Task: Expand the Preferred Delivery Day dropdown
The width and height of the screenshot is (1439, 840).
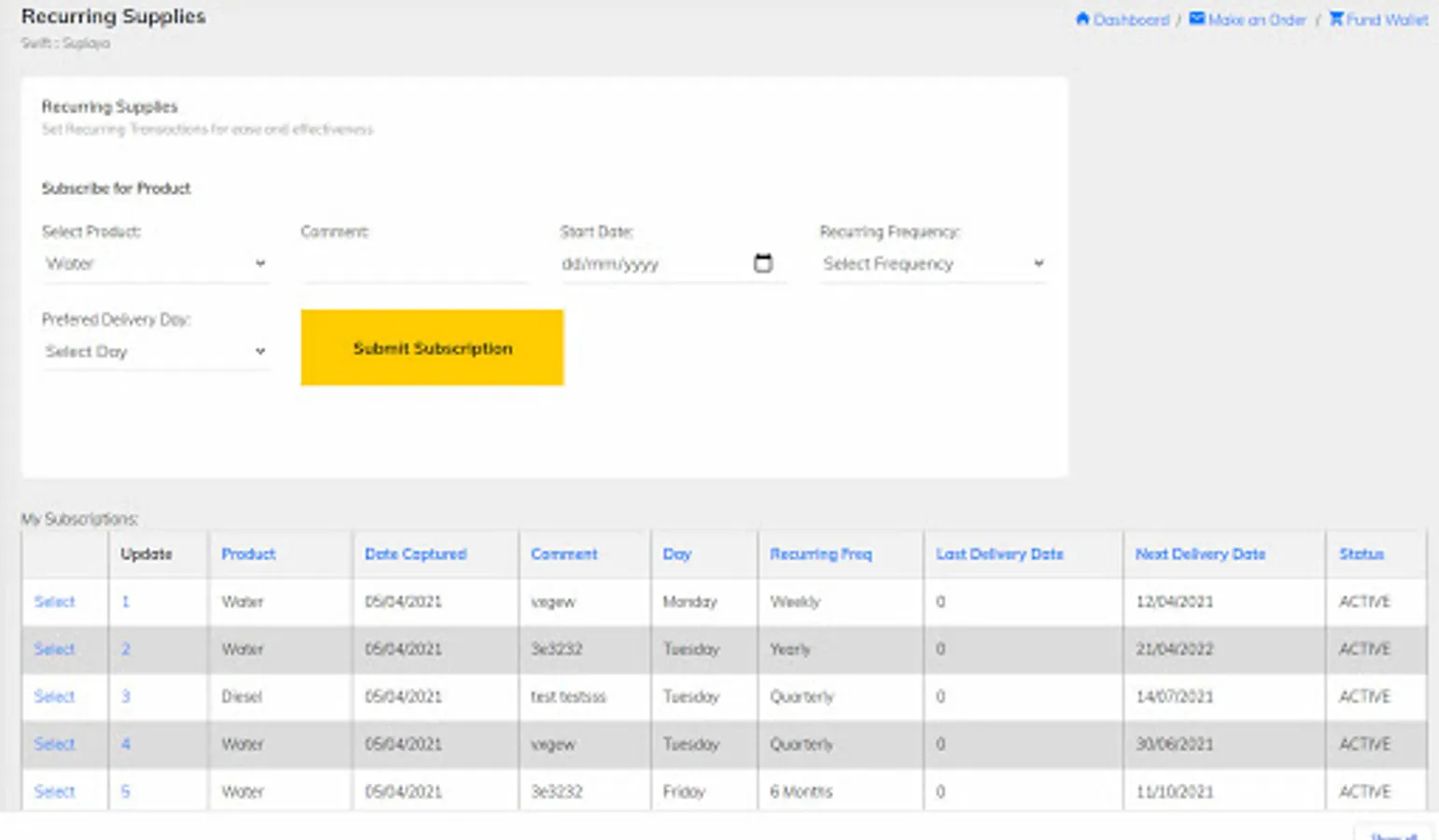Action: (x=155, y=352)
